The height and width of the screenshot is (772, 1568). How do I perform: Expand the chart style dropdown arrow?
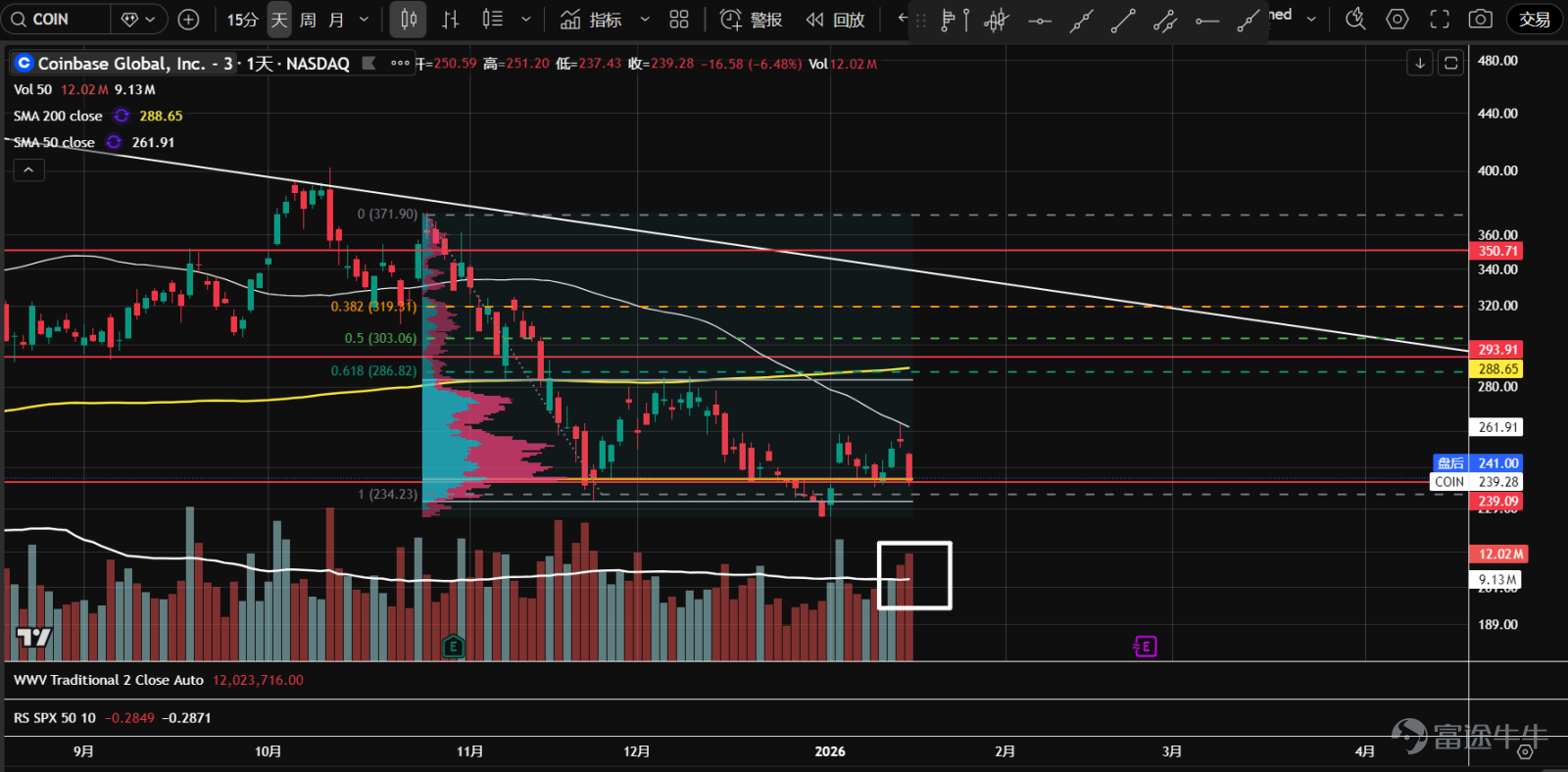tap(526, 19)
